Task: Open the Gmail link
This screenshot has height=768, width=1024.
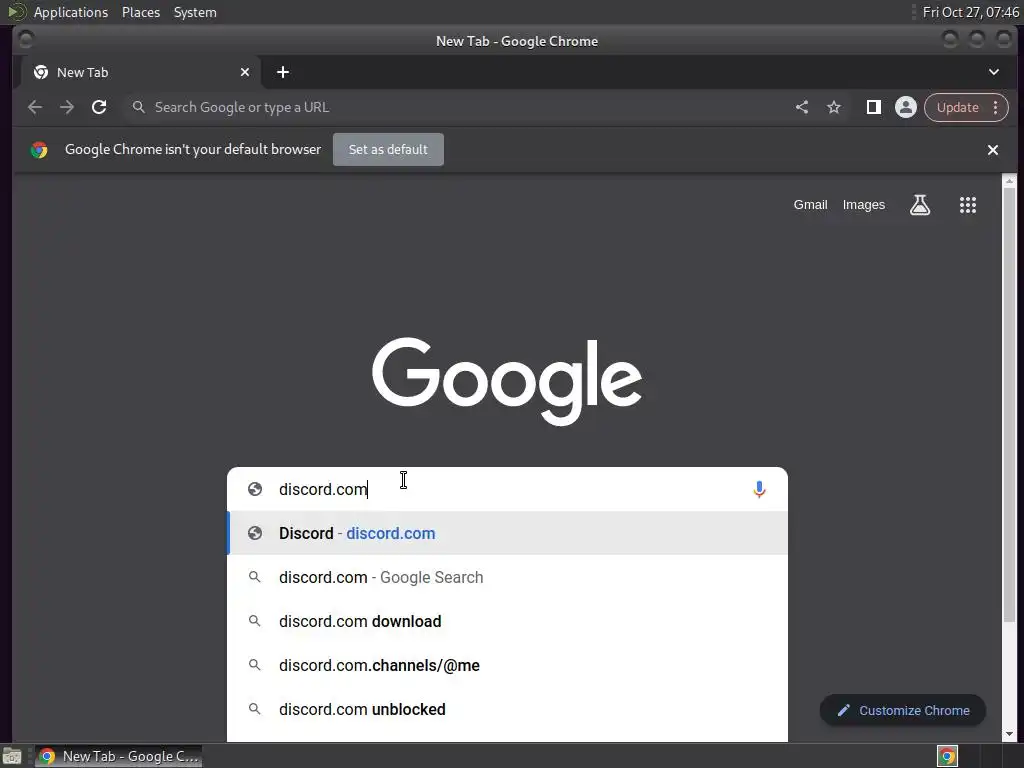Action: click(810, 205)
